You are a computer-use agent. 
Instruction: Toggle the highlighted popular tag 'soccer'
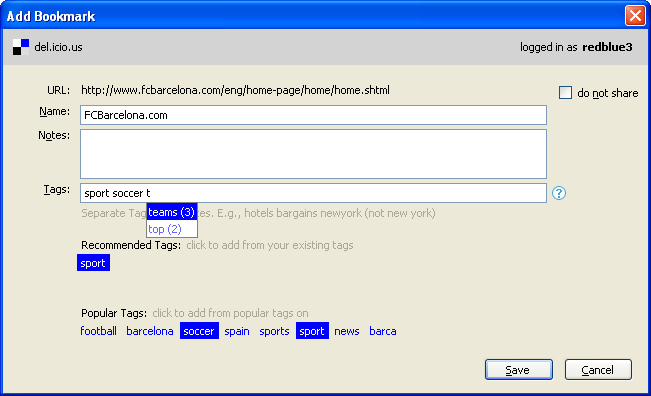199,331
